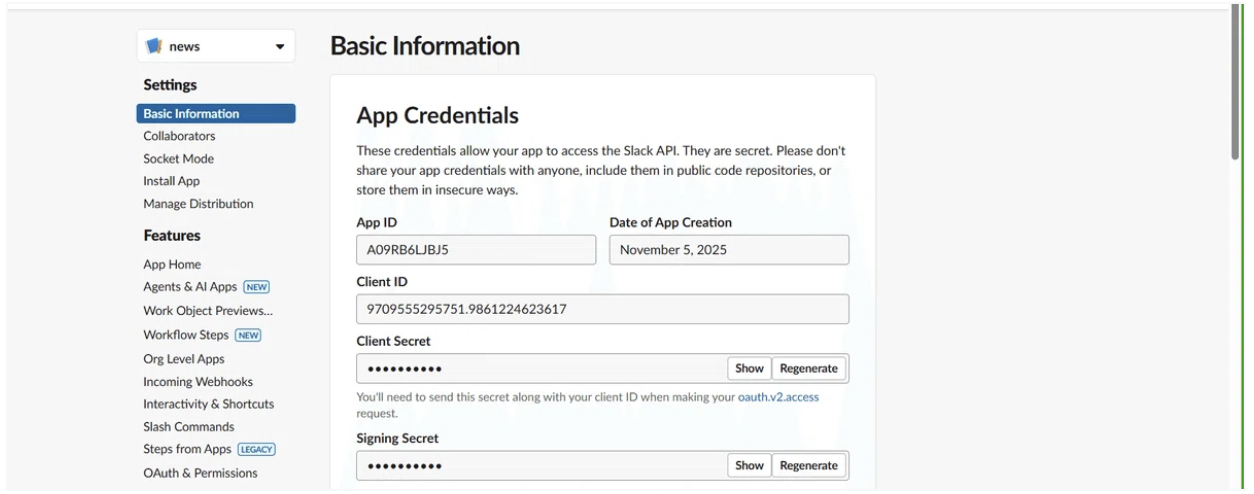Click the Client ID field
The width and height of the screenshot is (1254, 494).
pos(602,309)
